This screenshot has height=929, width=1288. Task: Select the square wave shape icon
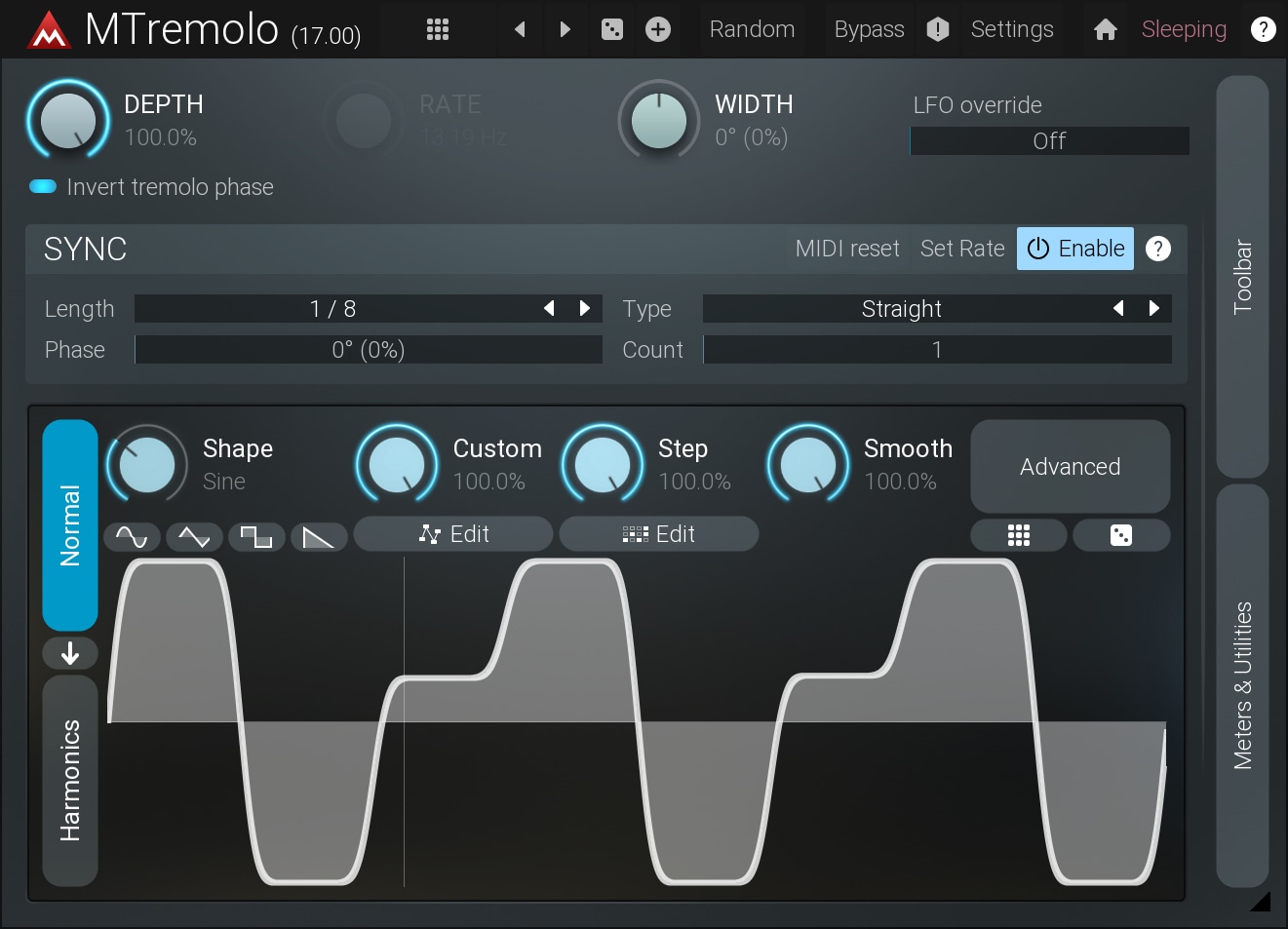[256, 536]
